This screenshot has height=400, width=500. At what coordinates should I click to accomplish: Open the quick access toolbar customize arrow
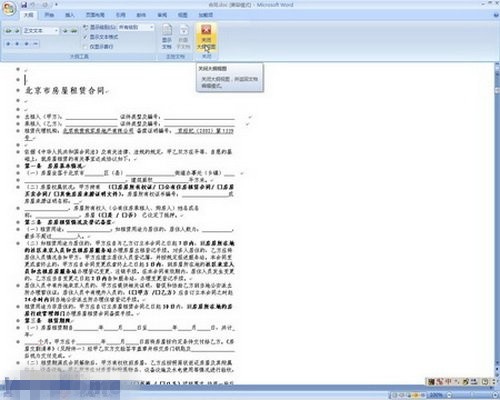pos(57,5)
